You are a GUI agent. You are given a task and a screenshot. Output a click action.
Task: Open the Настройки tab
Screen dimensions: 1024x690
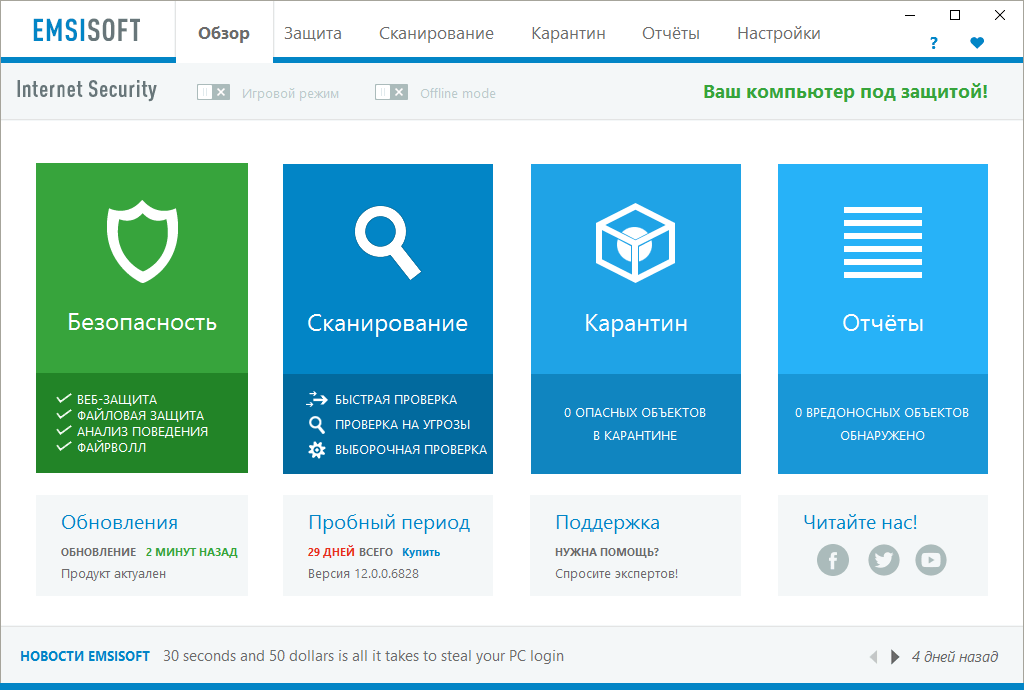778,33
